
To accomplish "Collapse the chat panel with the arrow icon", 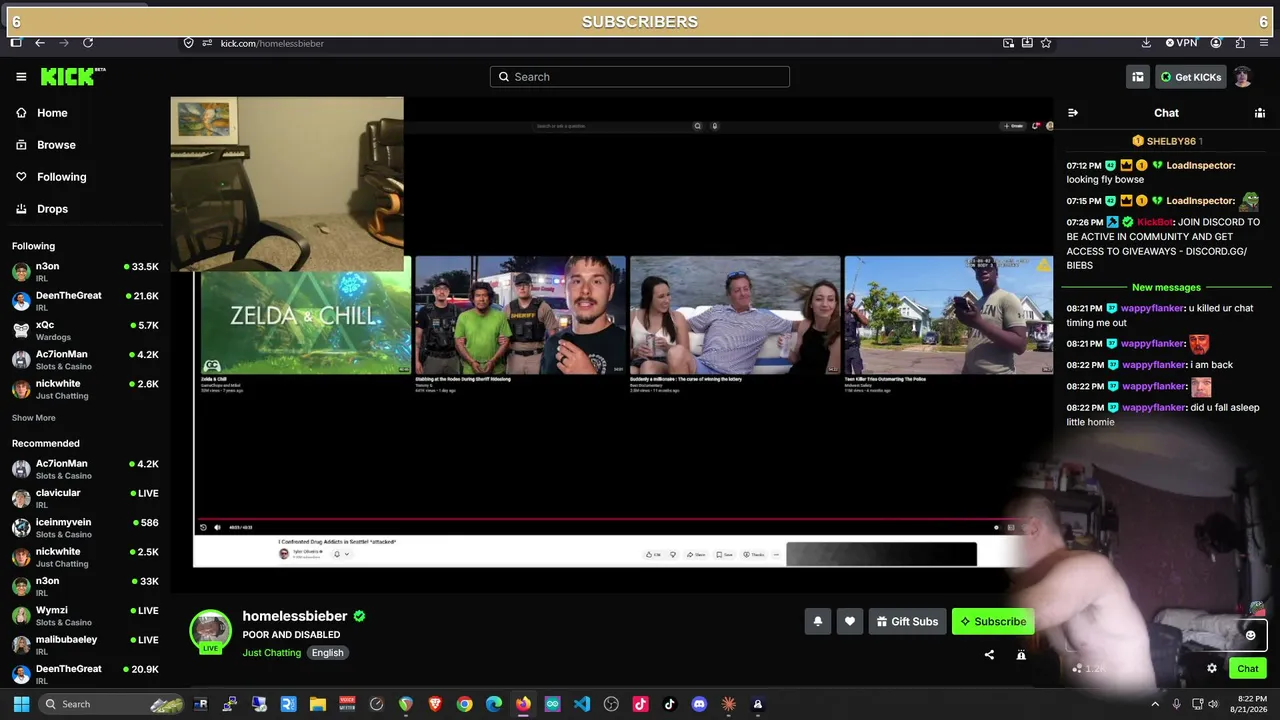I will pos(1073,113).
